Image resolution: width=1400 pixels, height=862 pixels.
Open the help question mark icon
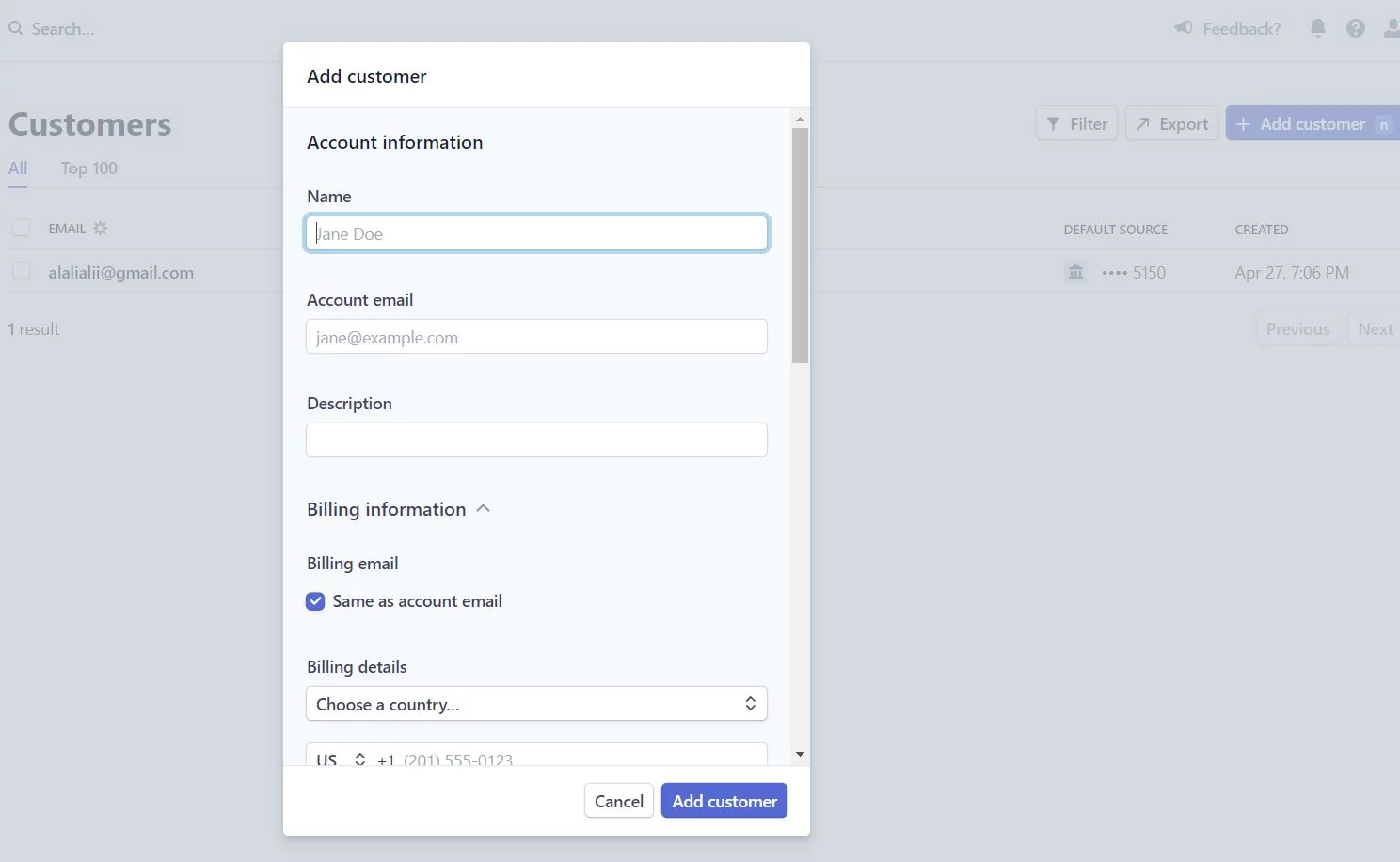click(x=1355, y=28)
